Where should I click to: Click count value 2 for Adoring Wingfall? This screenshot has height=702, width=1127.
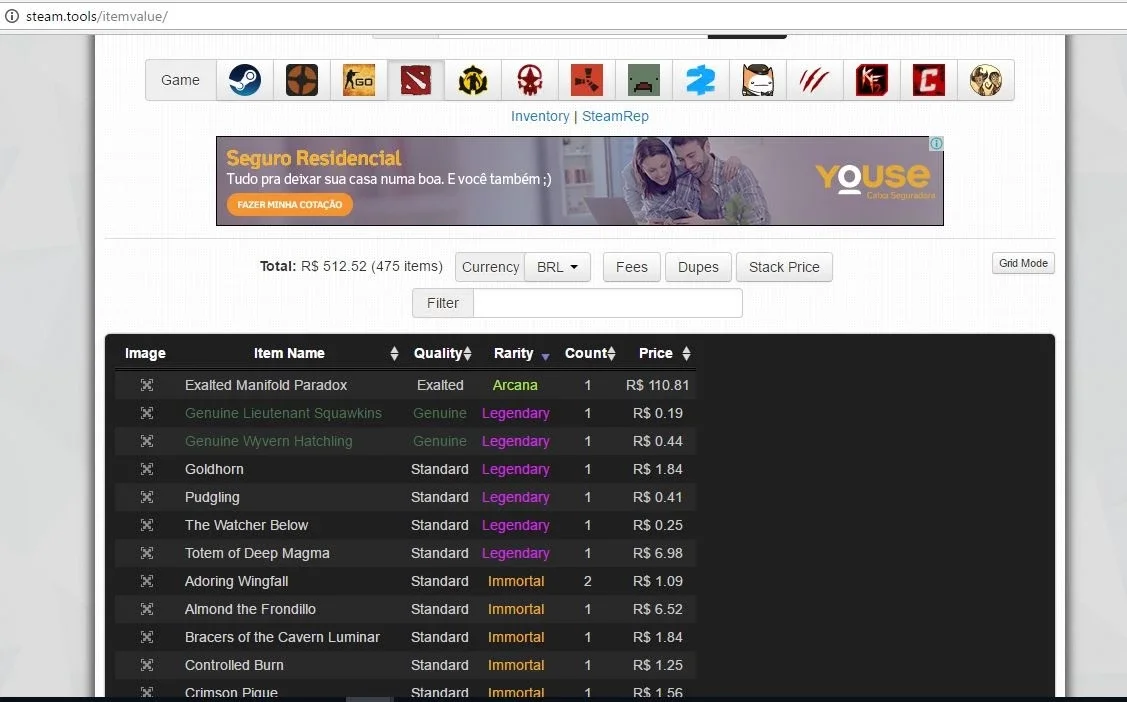click(588, 581)
